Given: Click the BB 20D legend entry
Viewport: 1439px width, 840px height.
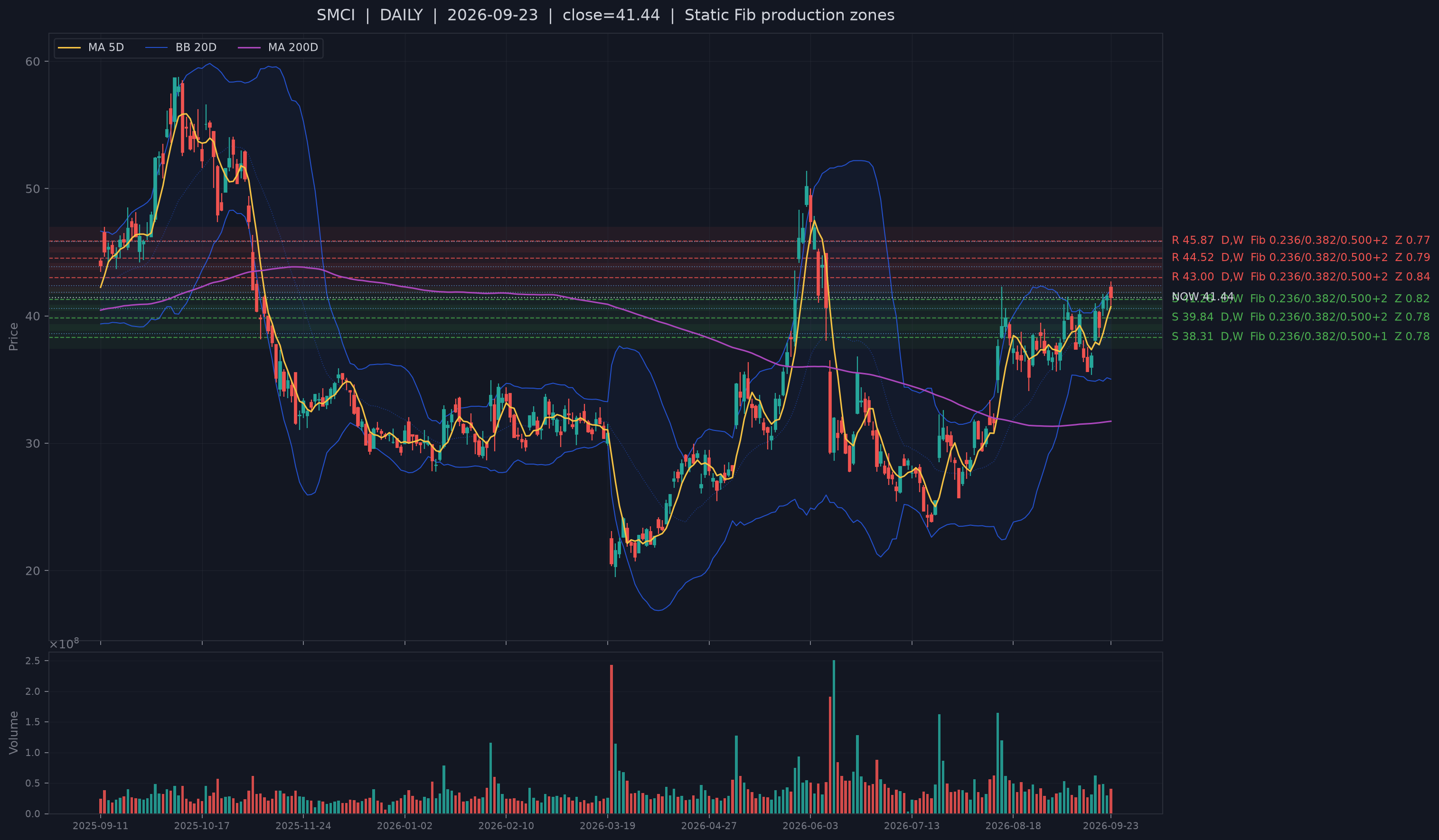Looking at the screenshot, I should pyautogui.click(x=181, y=47).
